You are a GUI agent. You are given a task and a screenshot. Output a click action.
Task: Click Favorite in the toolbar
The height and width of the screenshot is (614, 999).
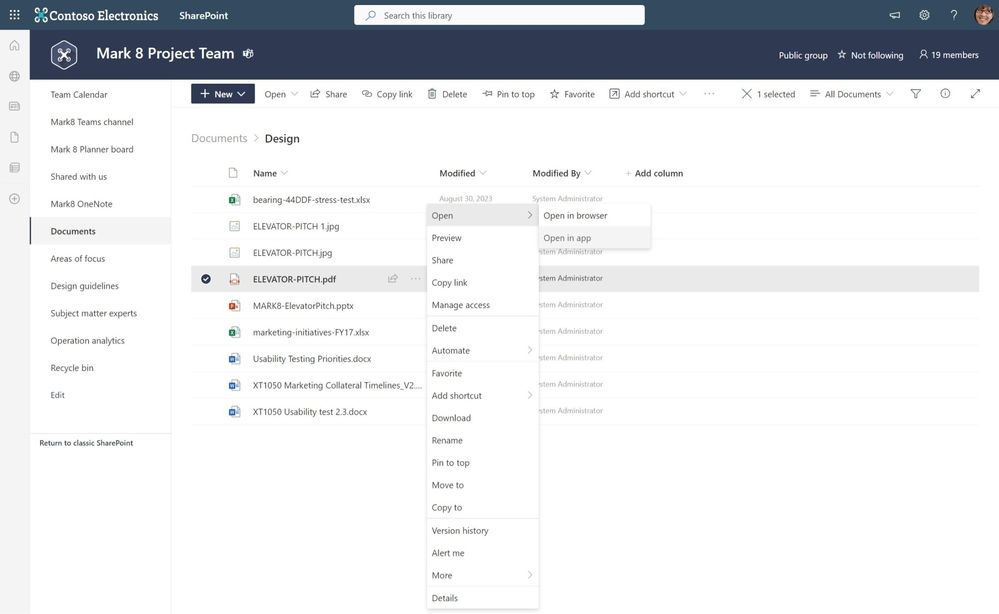[x=572, y=94]
